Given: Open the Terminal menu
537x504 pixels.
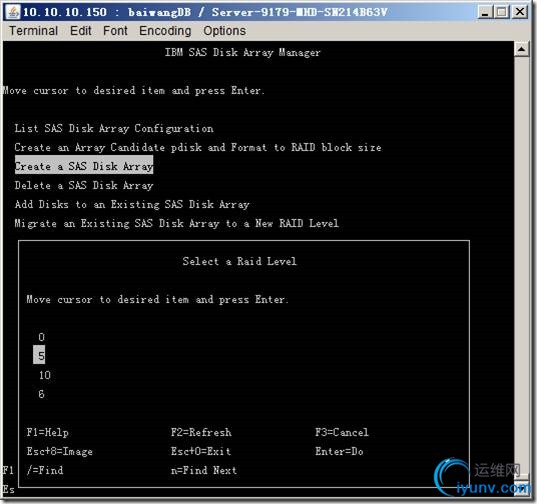Looking at the screenshot, I should click(x=33, y=31).
